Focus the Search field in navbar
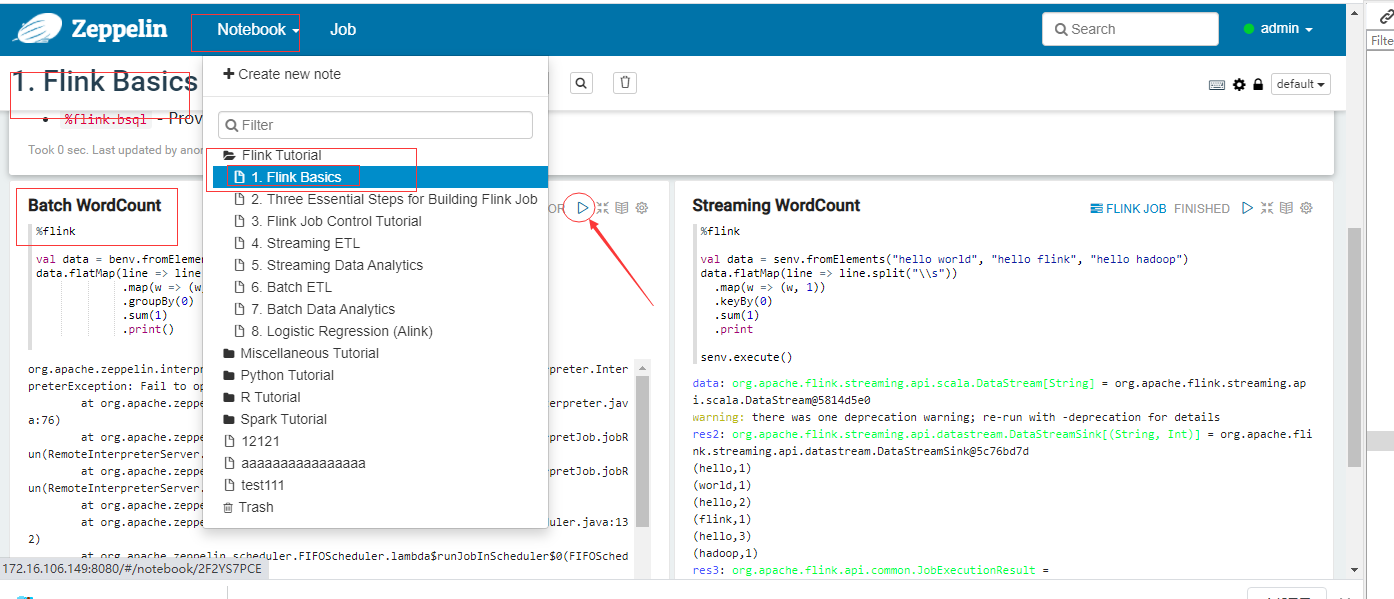This screenshot has height=599, width=1394. point(1130,29)
